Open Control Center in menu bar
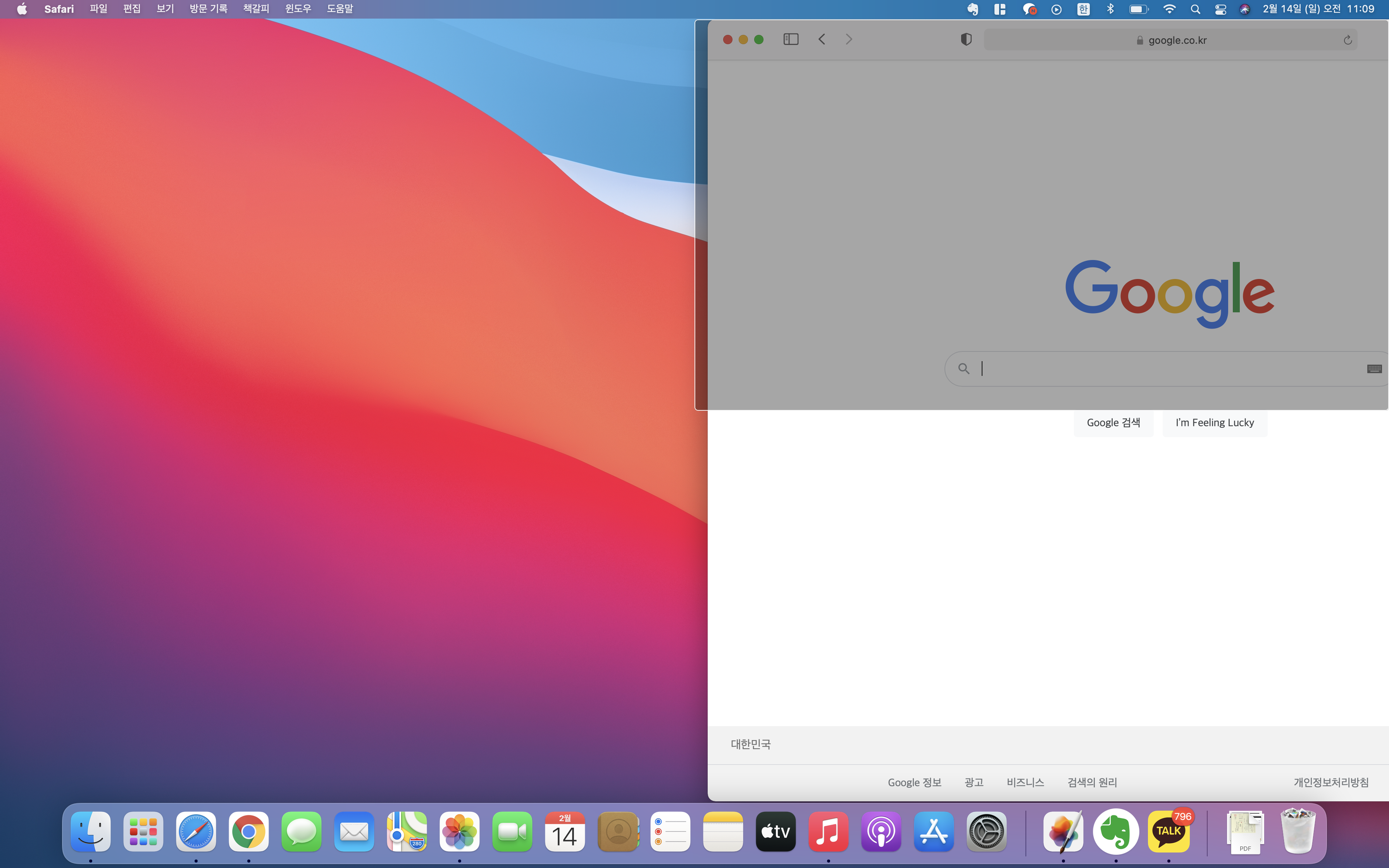Screen dimensions: 1389x868 (1220, 9)
